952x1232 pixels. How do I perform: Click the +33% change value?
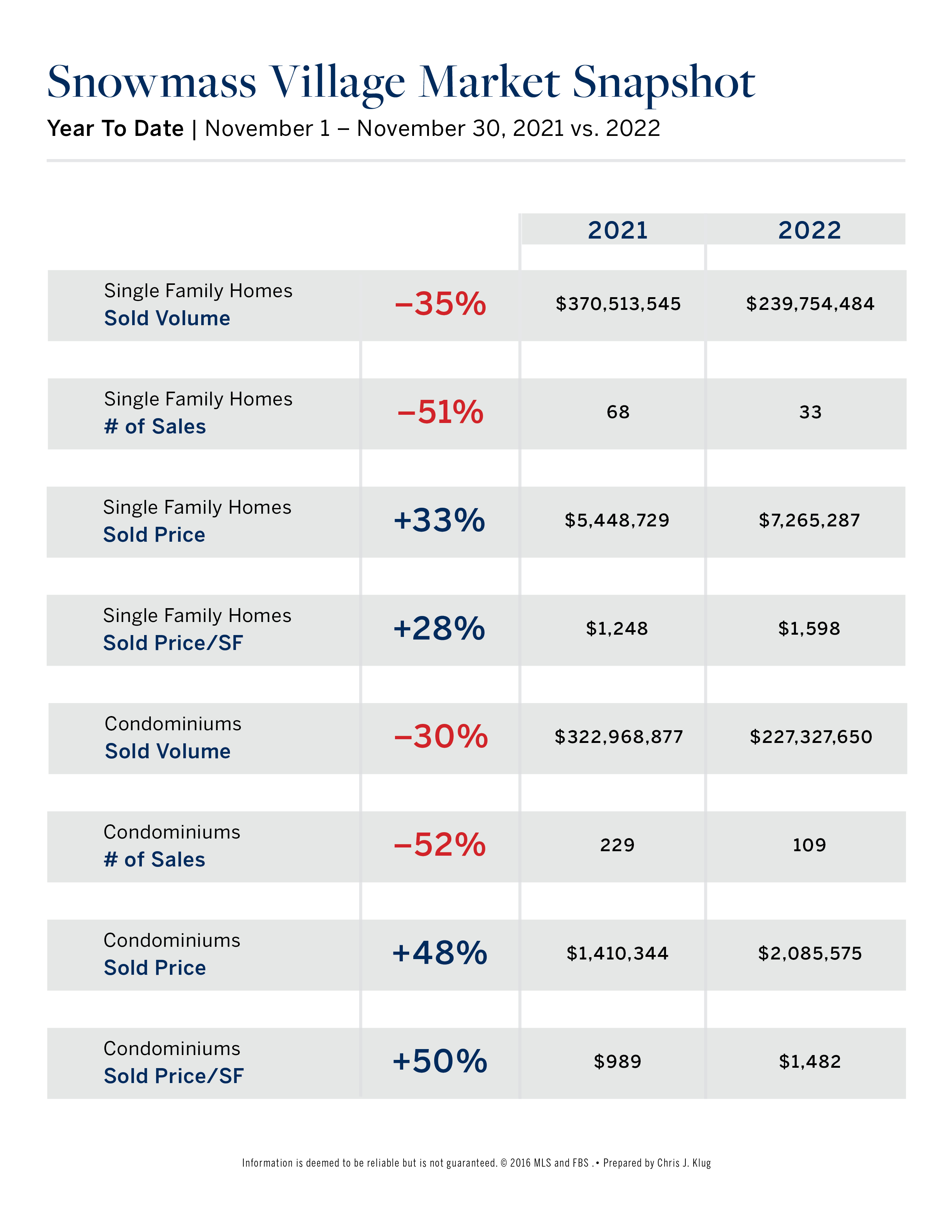point(439,520)
